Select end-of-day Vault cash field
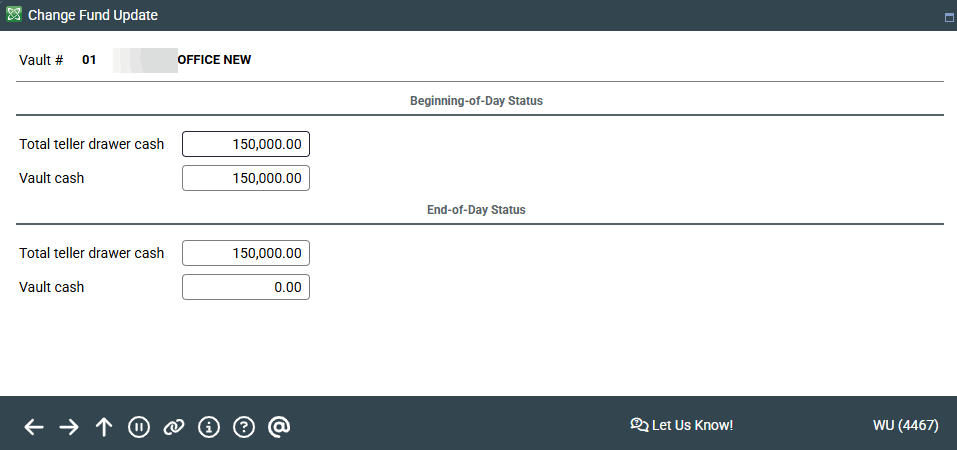The width and height of the screenshot is (957, 450). 246,287
